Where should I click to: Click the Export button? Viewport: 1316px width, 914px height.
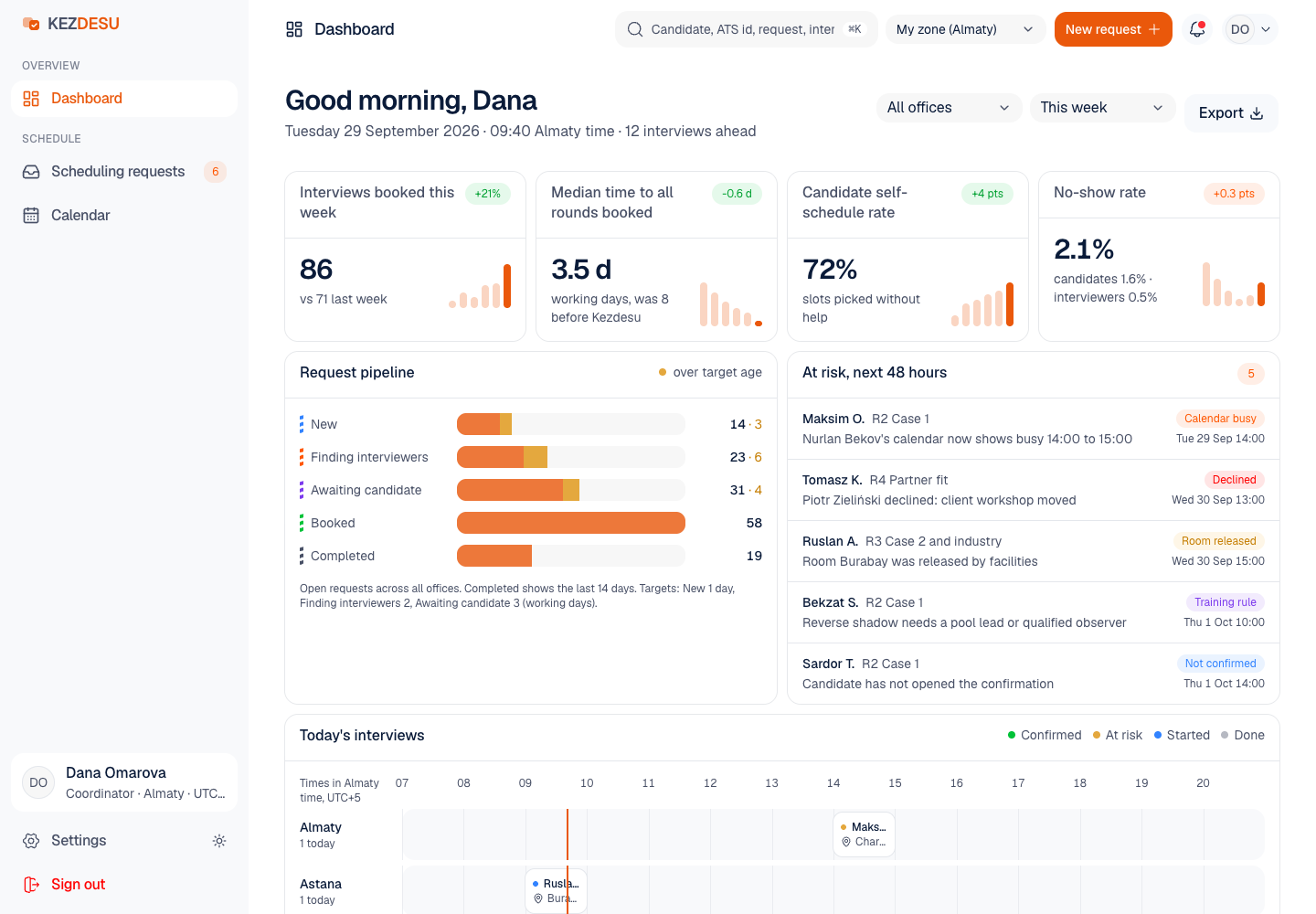1231,113
